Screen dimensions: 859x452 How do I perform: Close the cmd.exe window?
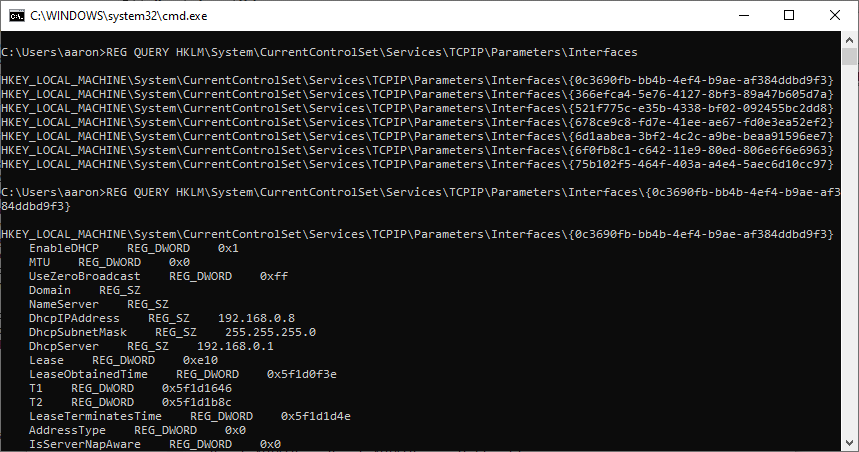pyautogui.click(x=834, y=15)
